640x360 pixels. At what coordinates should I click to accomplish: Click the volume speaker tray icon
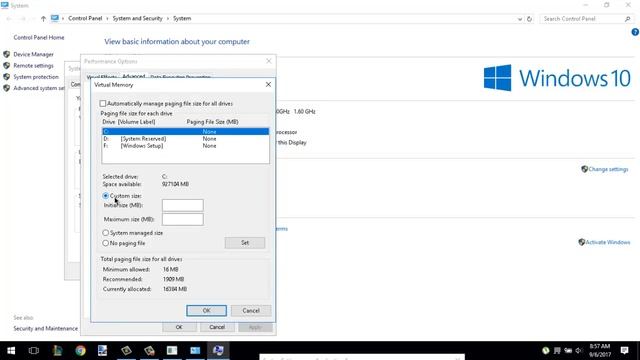click(578, 351)
